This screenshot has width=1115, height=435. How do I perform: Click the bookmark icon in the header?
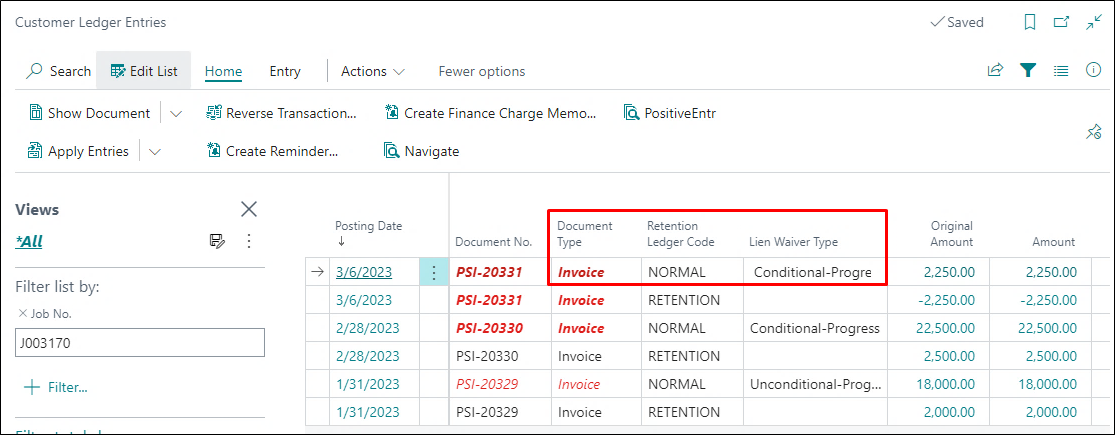point(1030,22)
